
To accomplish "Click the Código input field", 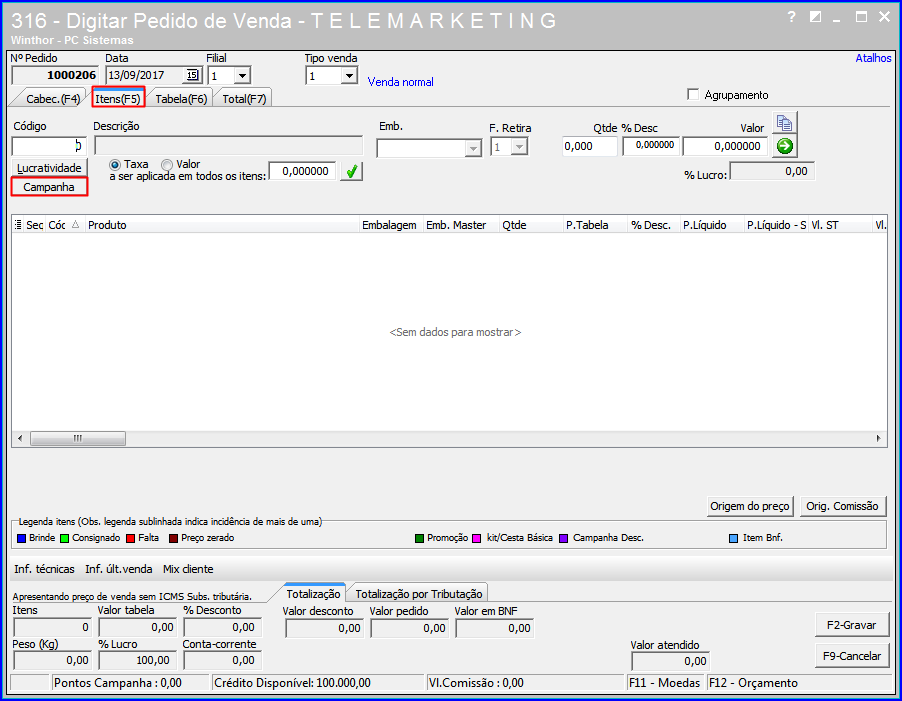I will 48,146.
